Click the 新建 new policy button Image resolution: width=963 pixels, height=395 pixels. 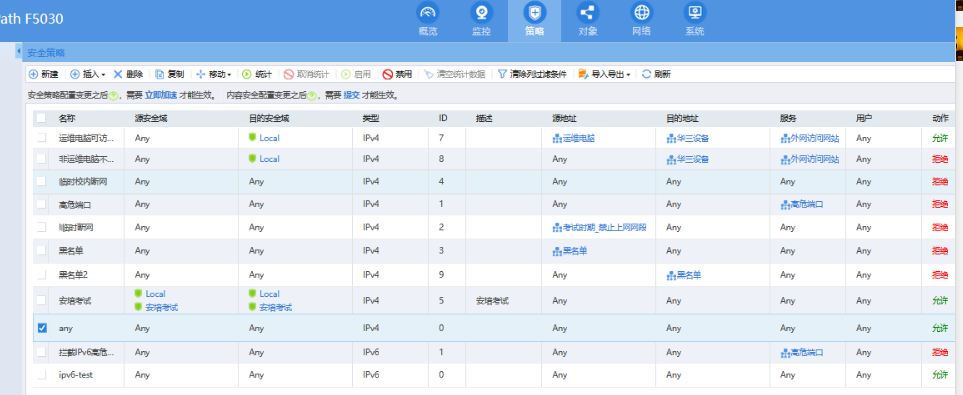click(44, 74)
